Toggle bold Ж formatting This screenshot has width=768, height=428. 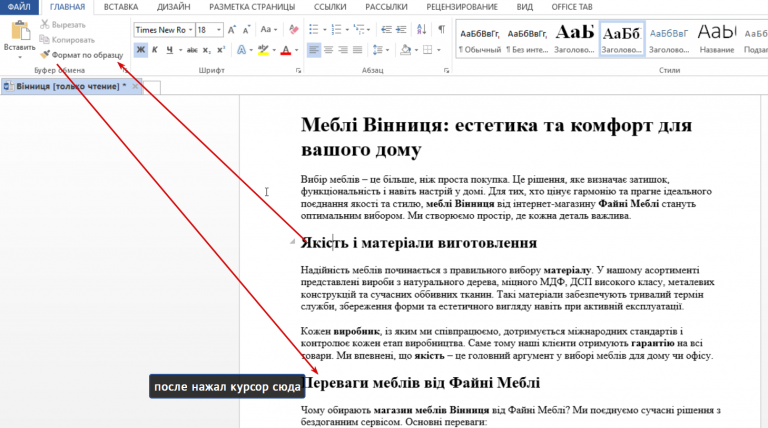point(141,50)
